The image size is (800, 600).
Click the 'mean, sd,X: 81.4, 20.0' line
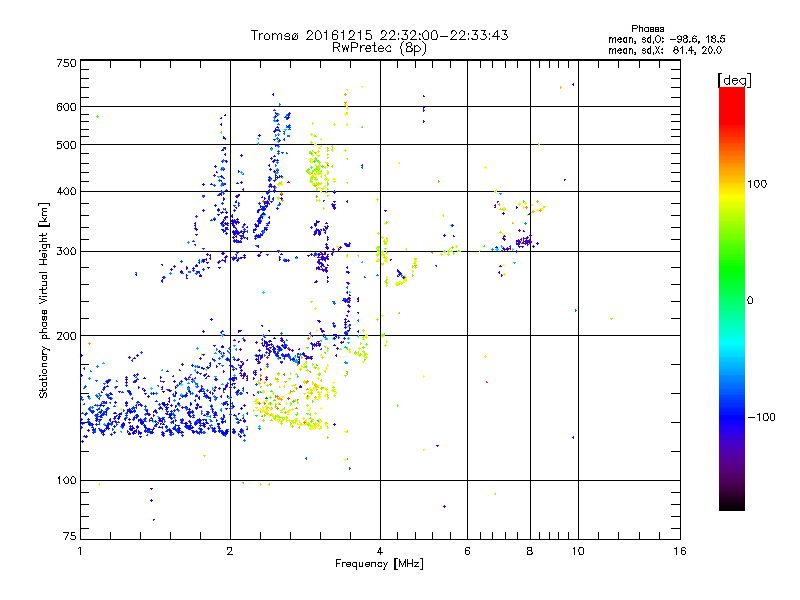[665, 50]
